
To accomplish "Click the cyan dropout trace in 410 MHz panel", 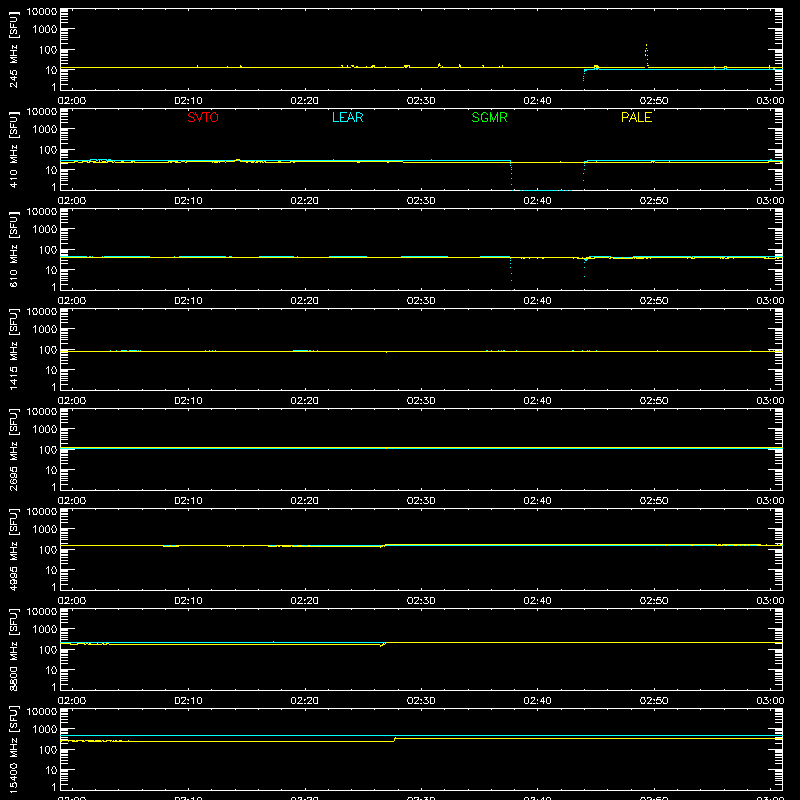I will [x=547, y=176].
